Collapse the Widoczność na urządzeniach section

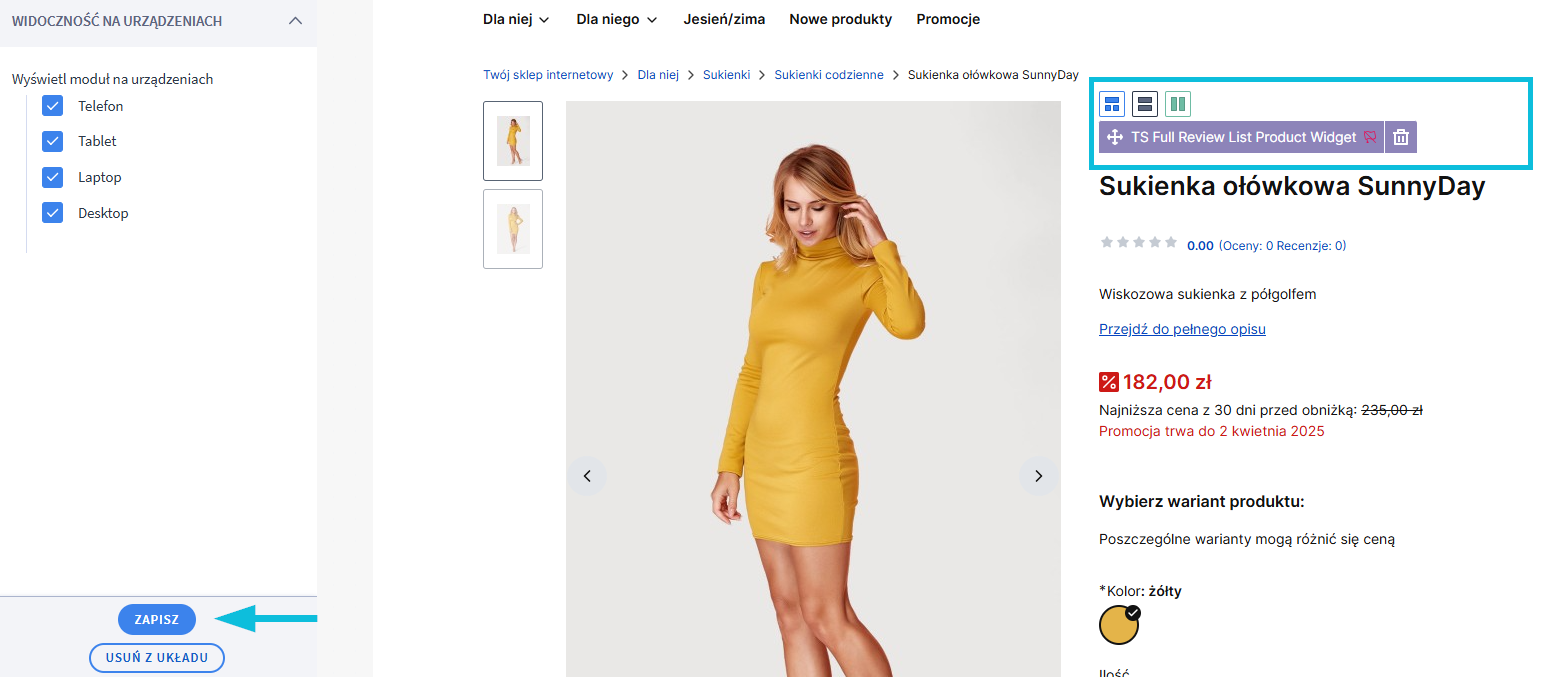(x=295, y=21)
